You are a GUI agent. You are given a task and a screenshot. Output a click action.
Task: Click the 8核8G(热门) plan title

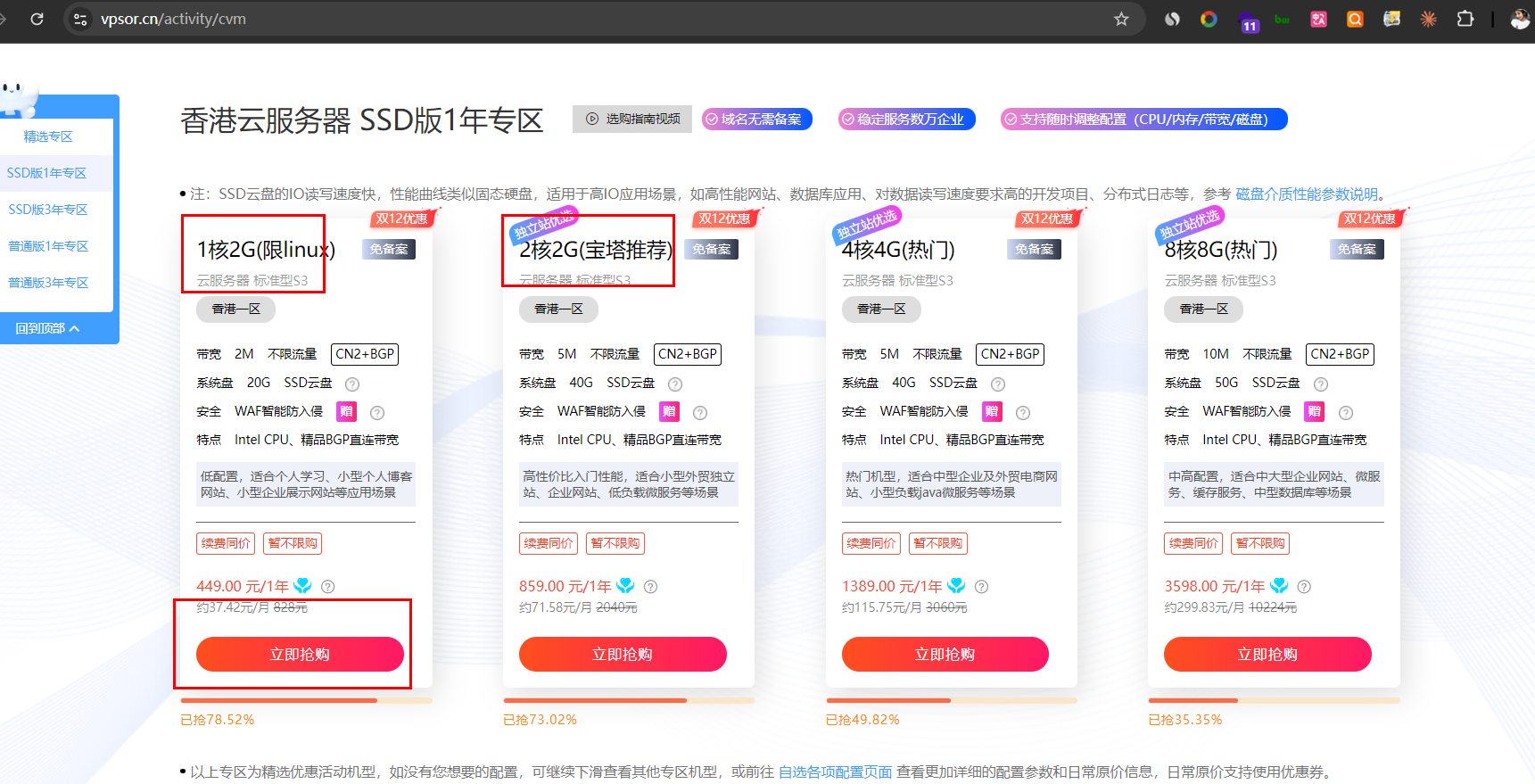[x=1221, y=250]
